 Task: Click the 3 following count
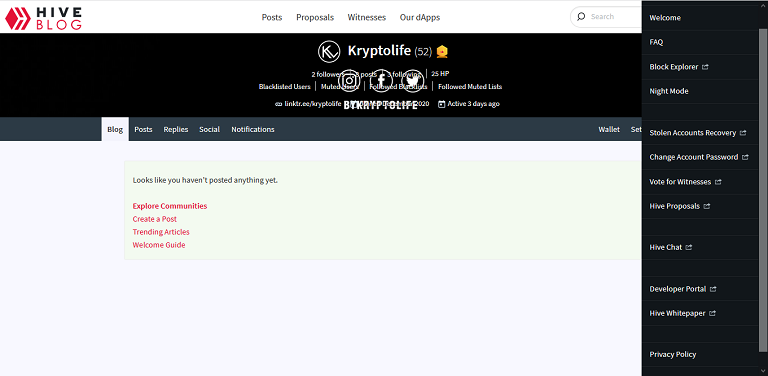pos(404,74)
